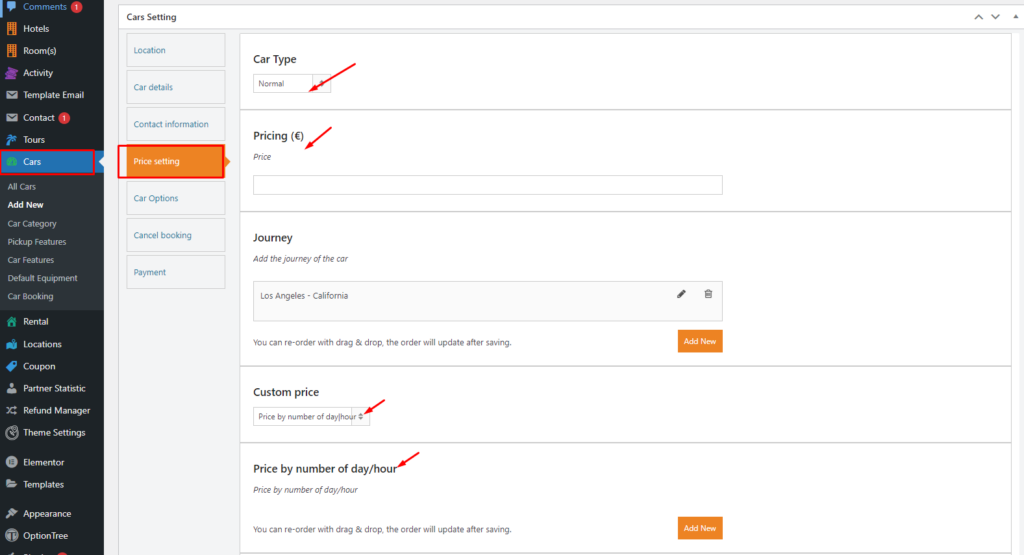The height and width of the screenshot is (555, 1024).
Task: Open Pickup Features submenu link
Action: (37, 242)
